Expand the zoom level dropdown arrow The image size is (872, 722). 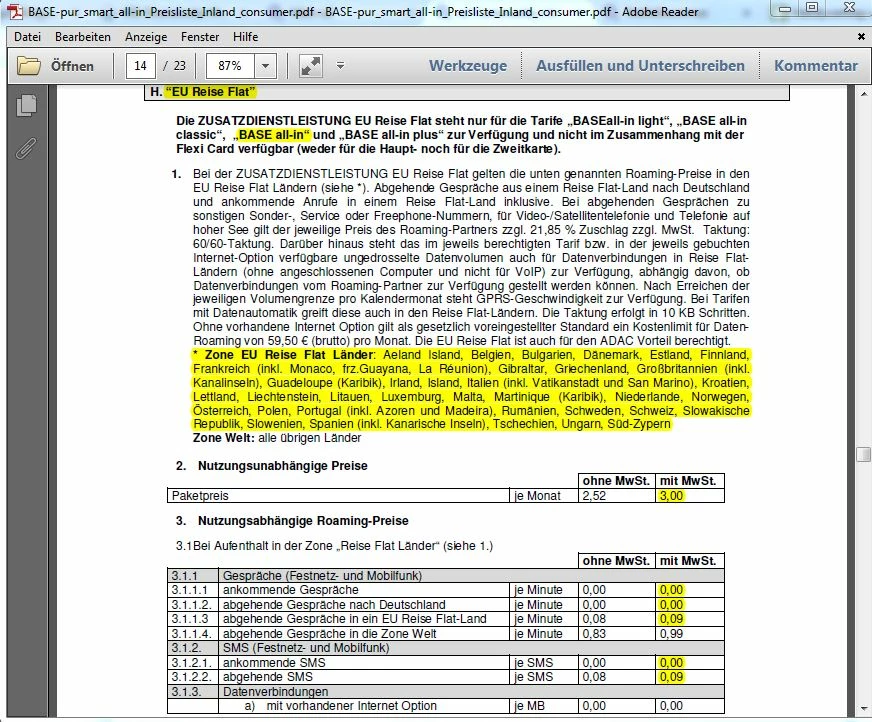[x=265, y=66]
